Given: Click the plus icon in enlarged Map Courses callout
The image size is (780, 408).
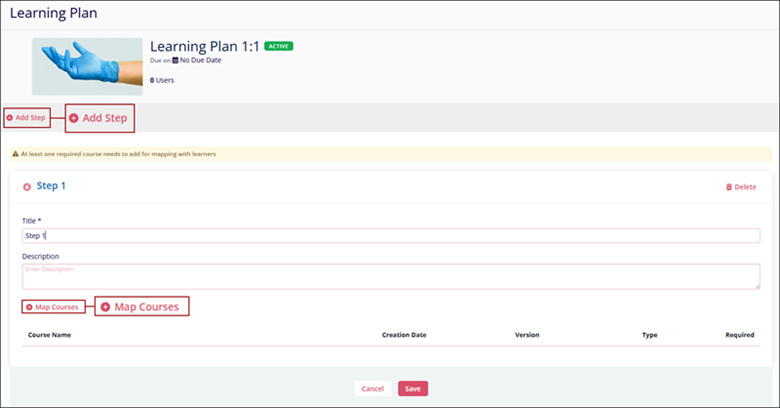Looking at the screenshot, I should pos(105,307).
